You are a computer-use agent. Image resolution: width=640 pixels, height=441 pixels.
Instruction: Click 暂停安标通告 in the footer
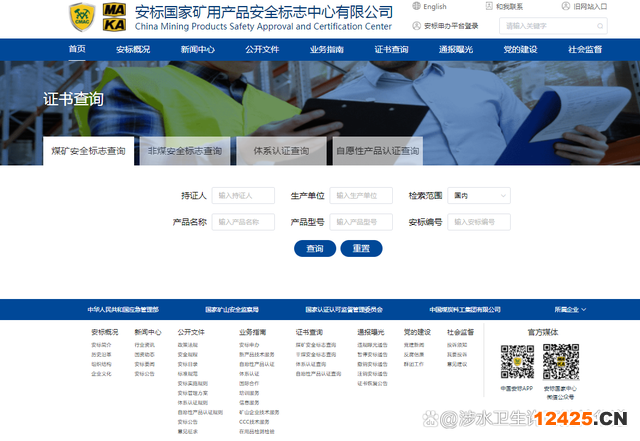pyautogui.click(x=372, y=354)
